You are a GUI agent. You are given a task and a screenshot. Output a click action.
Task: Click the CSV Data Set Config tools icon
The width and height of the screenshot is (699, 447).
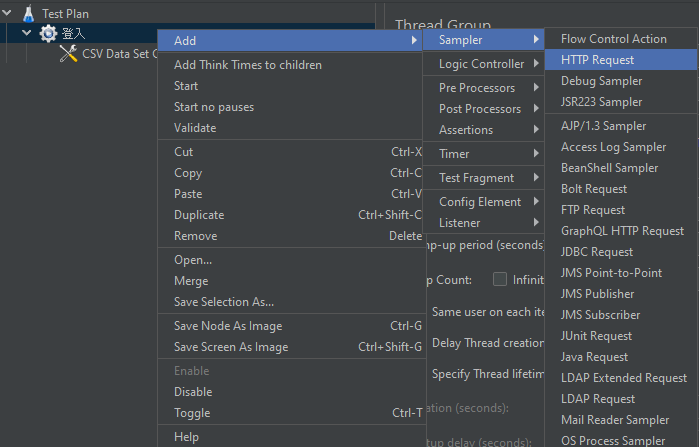pyautogui.click(x=68, y=53)
